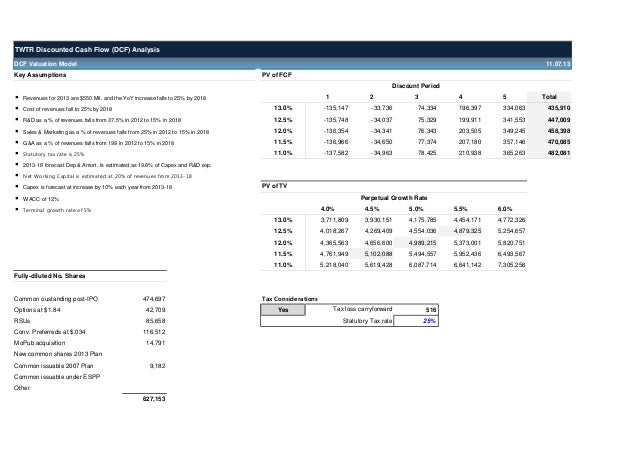The image size is (638, 452).
Task: Click the period 3 value 74,334
Action: click(427, 108)
